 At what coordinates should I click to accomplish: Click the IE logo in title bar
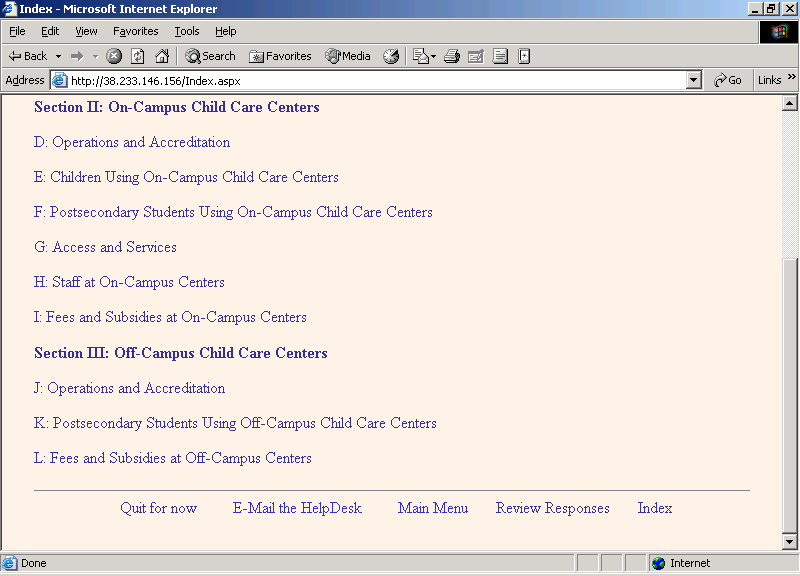click(9, 9)
